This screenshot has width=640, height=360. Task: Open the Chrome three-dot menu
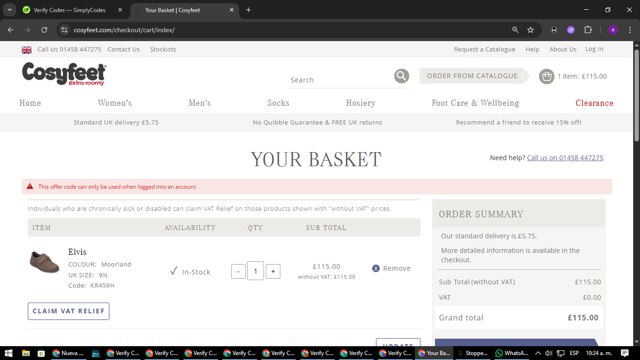coord(630,30)
